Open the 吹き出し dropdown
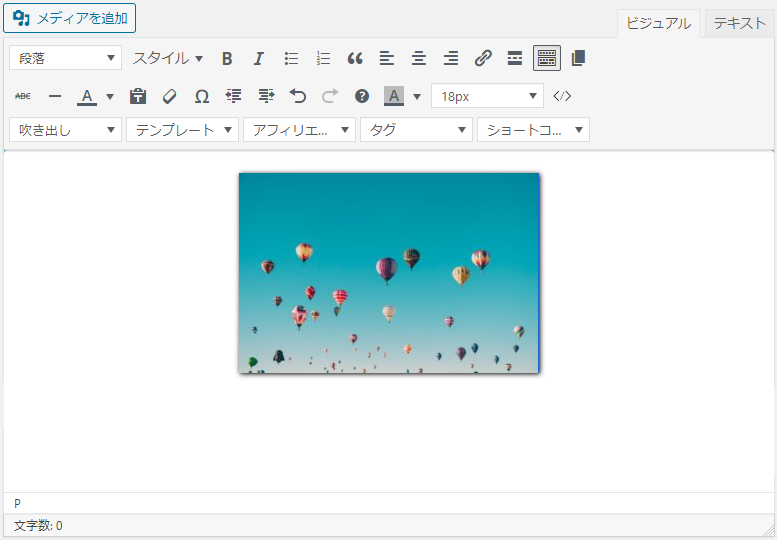This screenshot has height=540, width=777. 65,130
